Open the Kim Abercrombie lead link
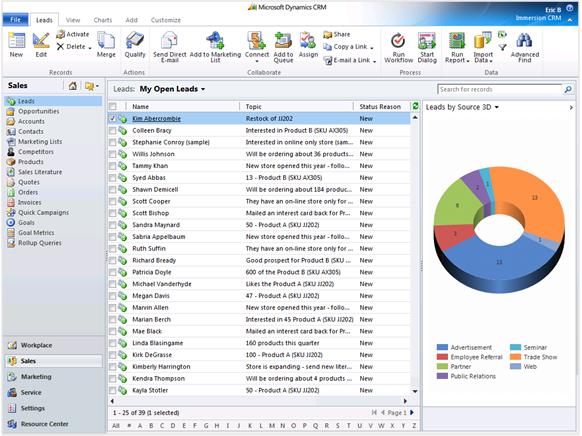 [156, 119]
